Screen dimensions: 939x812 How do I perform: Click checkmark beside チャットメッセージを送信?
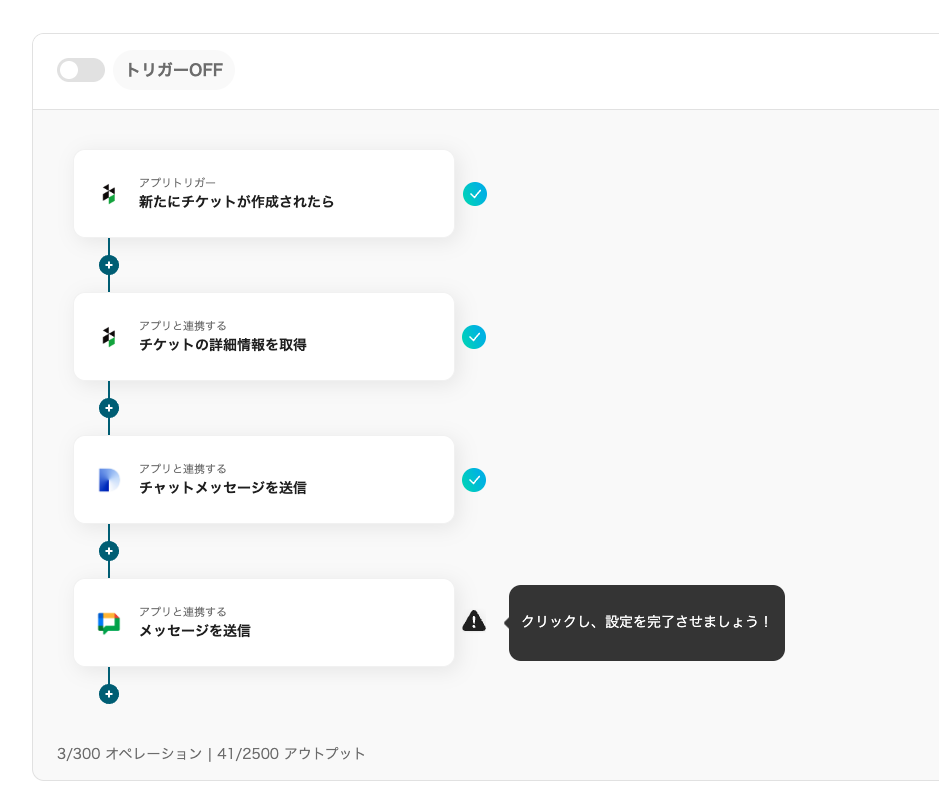pyautogui.click(x=474, y=480)
